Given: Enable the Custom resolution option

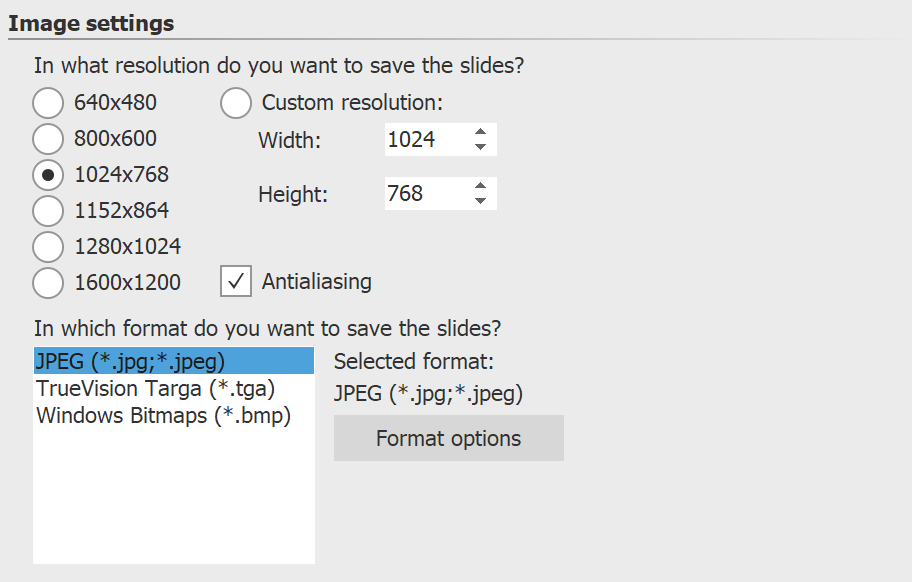Looking at the screenshot, I should click(236, 103).
